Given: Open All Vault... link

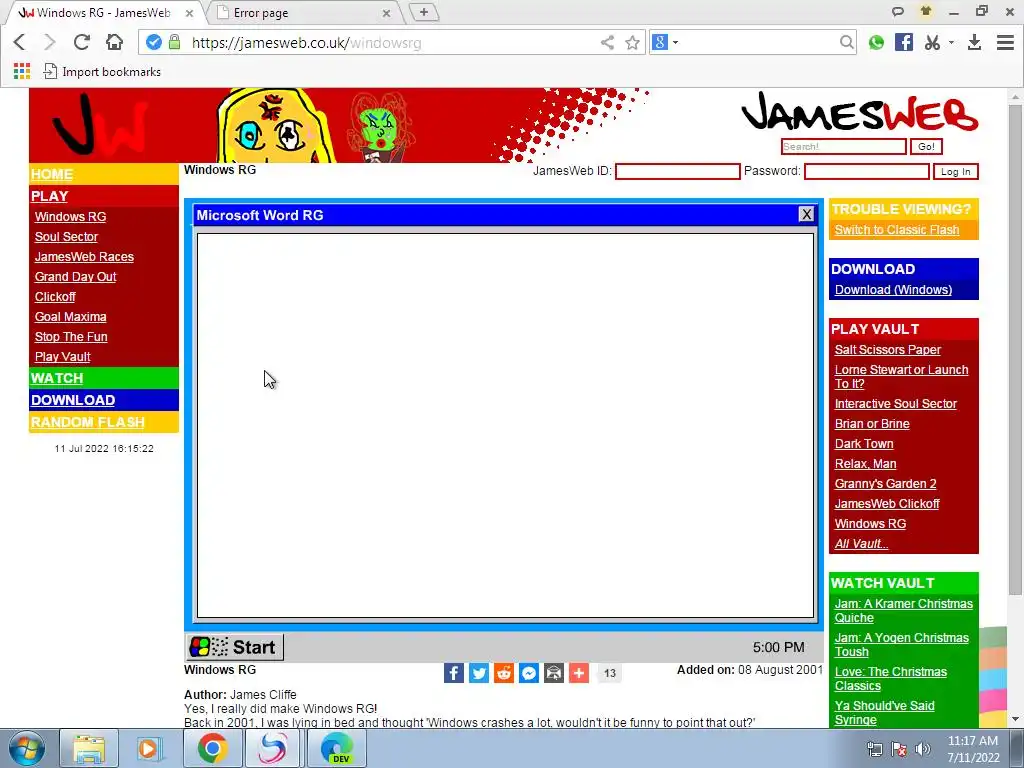Looking at the screenshot, I should tap(861, 544).
